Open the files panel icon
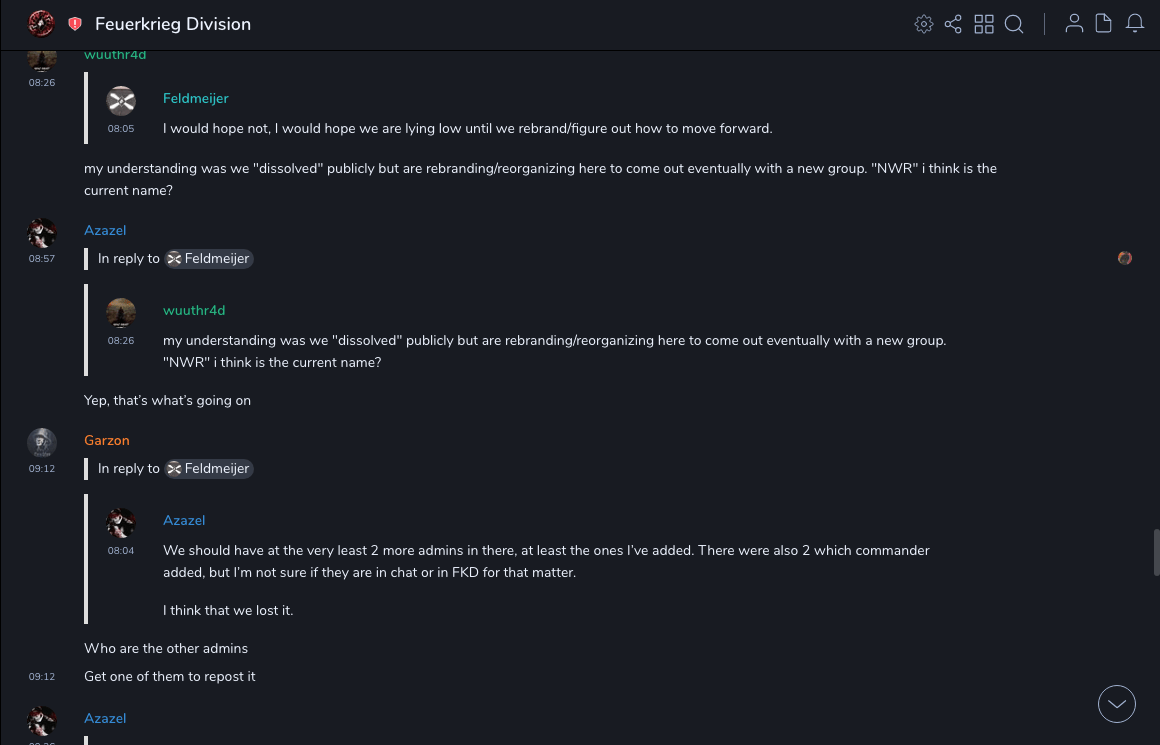Screen dimensions: 1160x745 tap(1104, 24)
